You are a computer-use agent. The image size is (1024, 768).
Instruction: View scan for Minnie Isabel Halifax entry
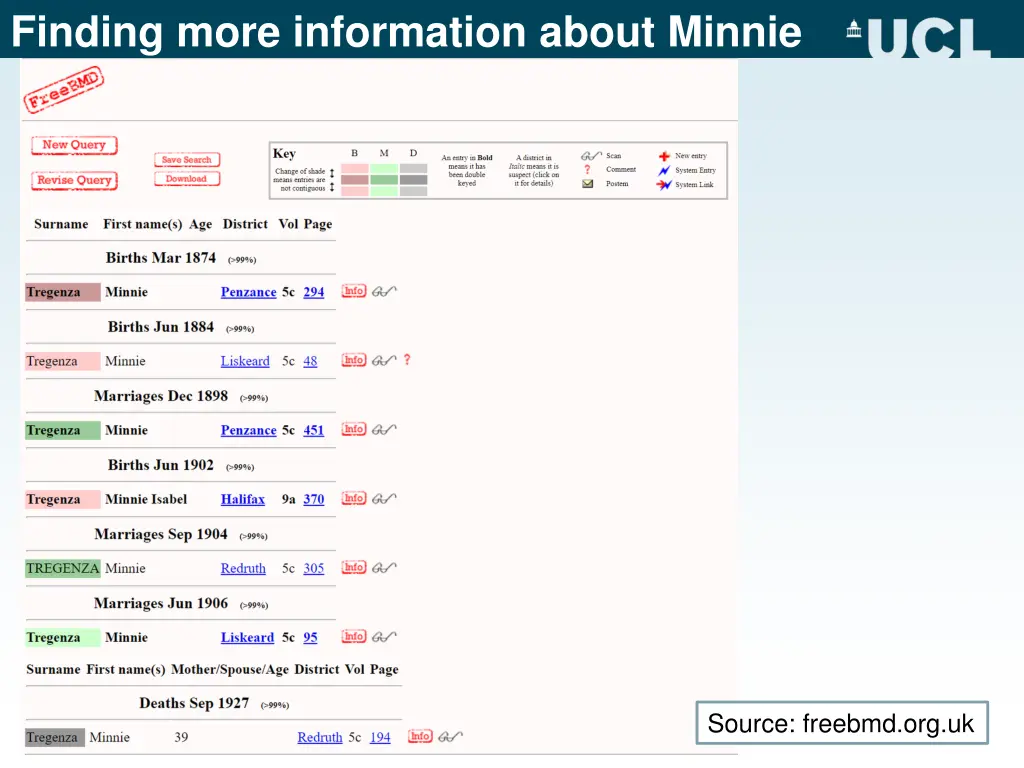384,499
